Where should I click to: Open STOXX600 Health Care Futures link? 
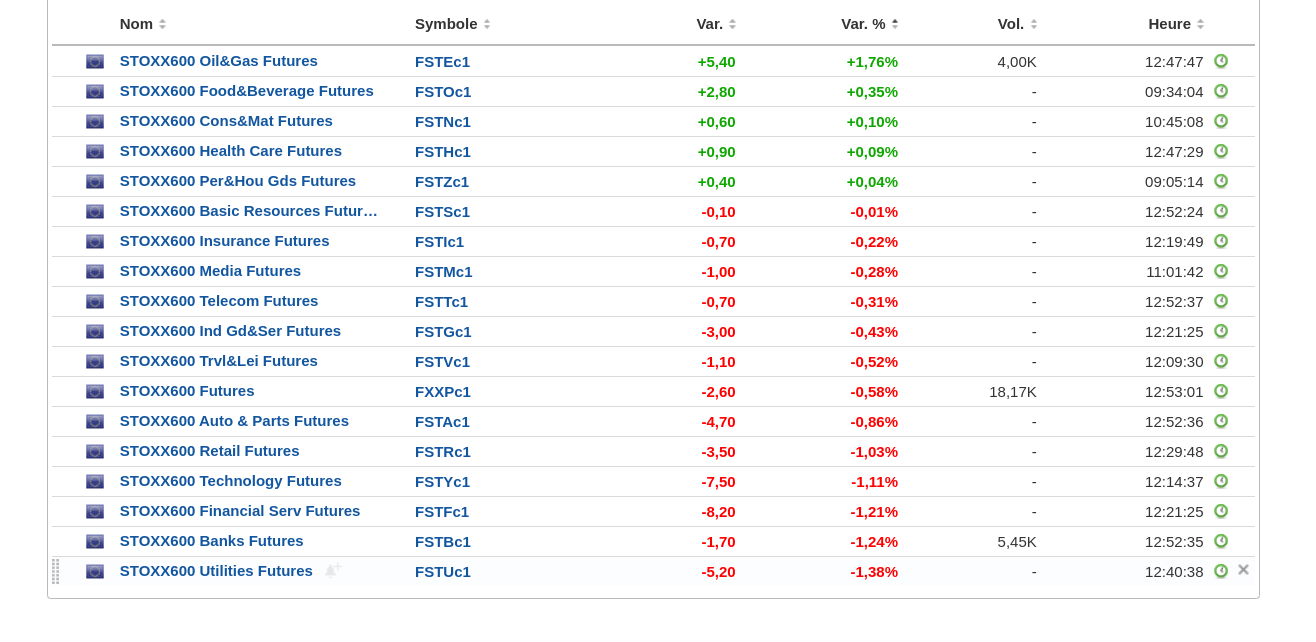[230, 151]
